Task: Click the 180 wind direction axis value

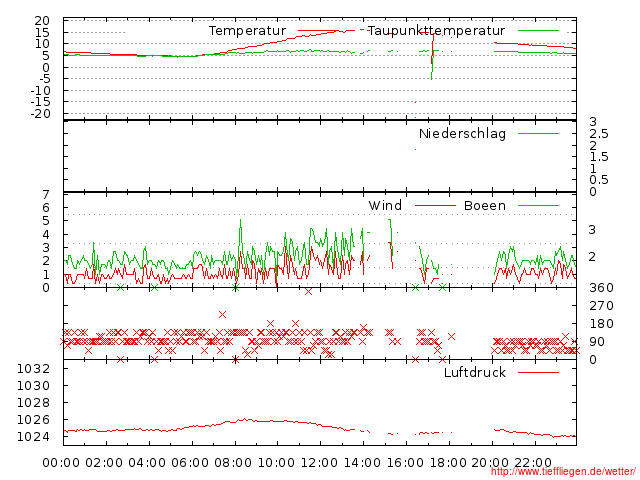Action: tap(601, 324)
